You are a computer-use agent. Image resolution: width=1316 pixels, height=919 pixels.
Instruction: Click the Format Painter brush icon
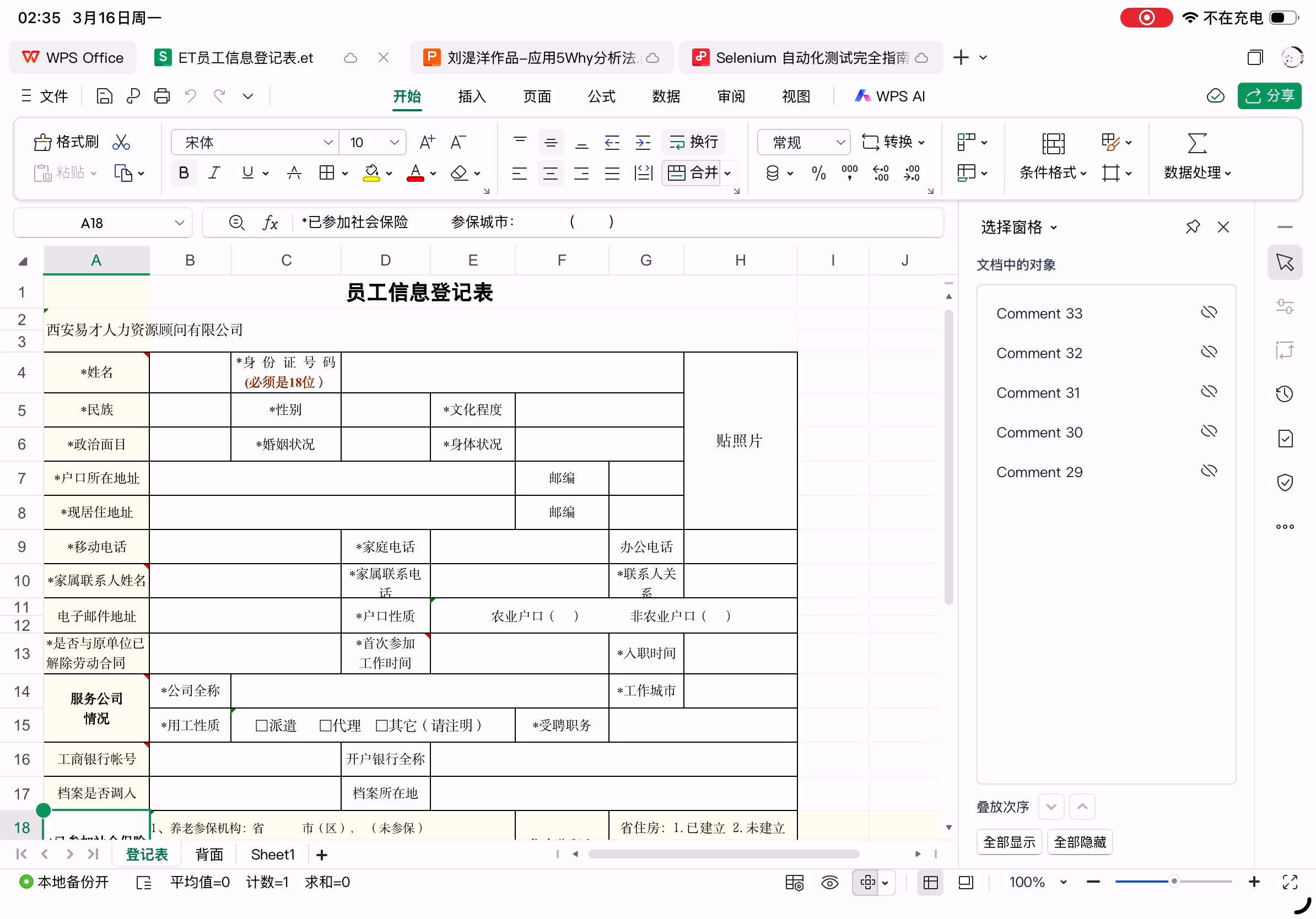coord(43,142)
